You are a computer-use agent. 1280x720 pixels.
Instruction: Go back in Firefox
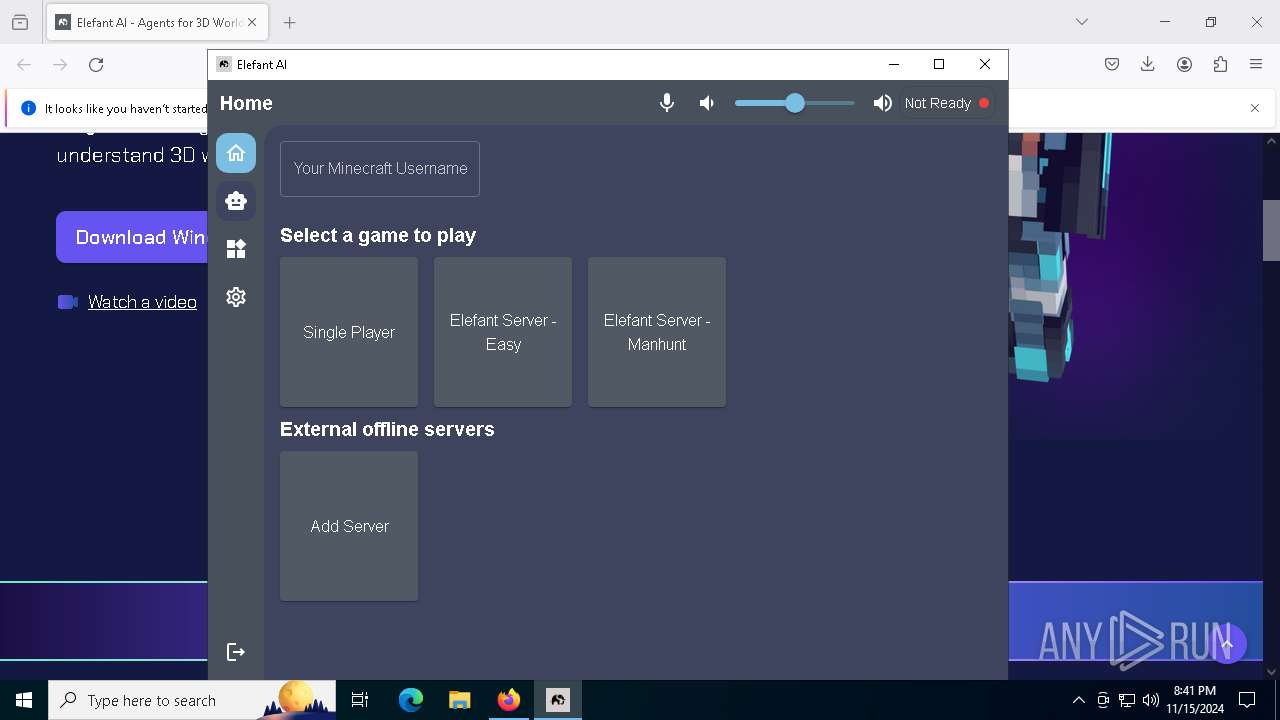24,65
